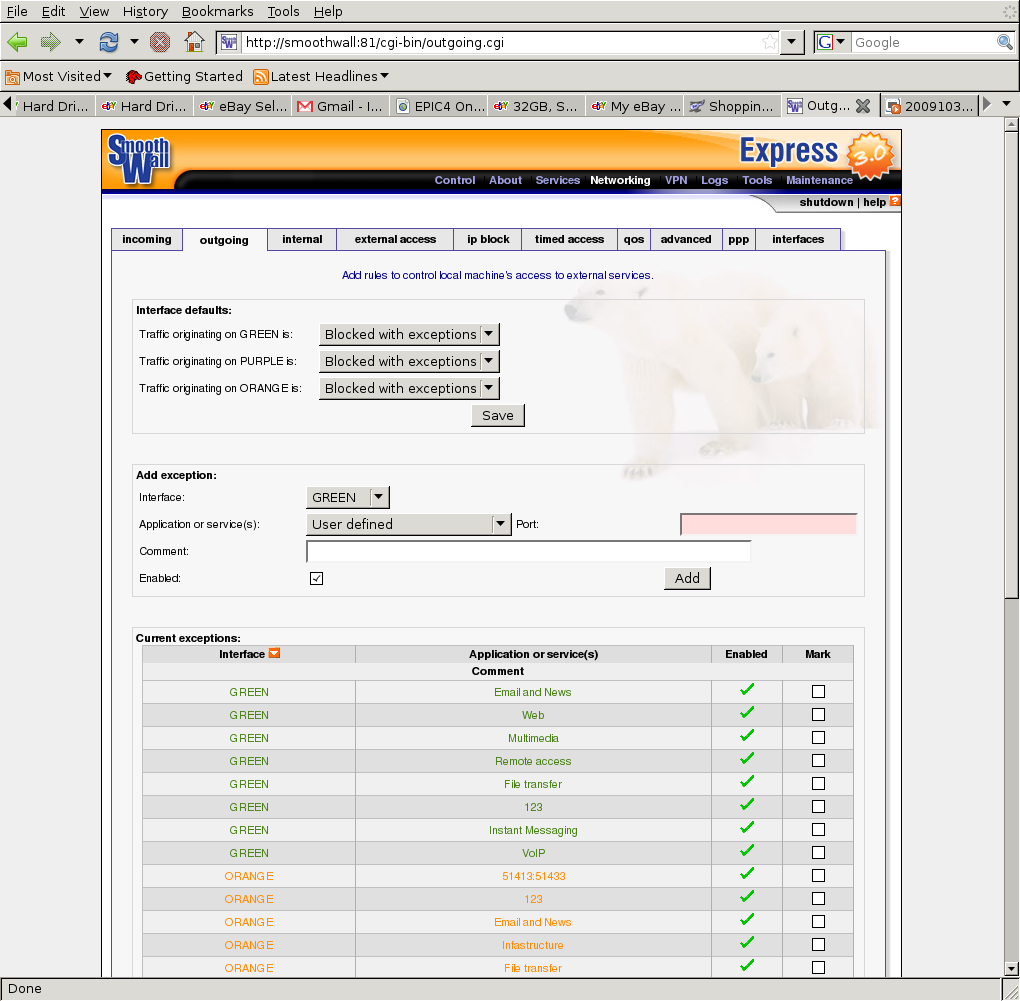Click the Reload page icon

(x=108, y=42)
